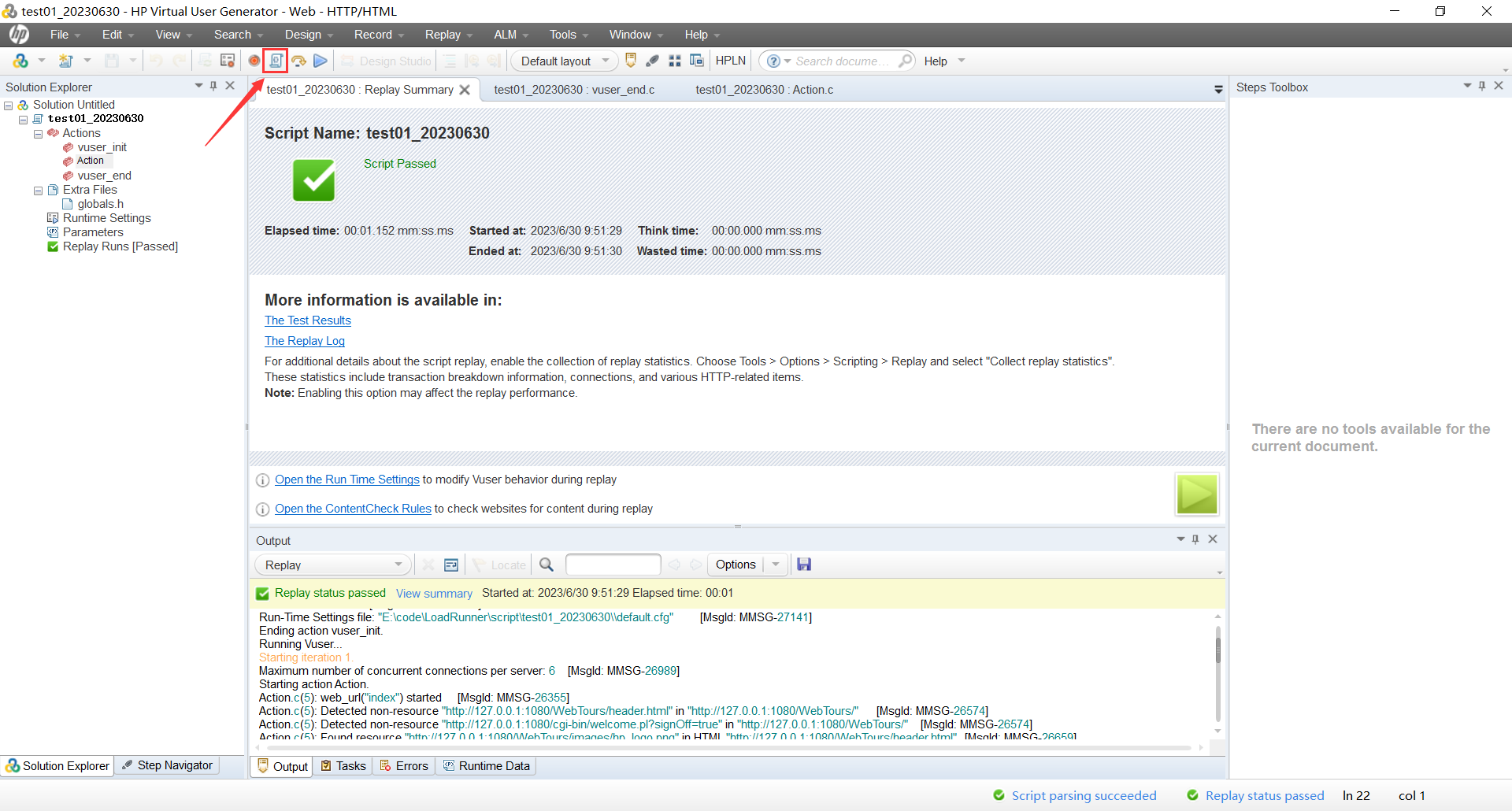Collapse the Actions tree node
The width and height of the screenshot is (1512, 811).
(x=38, y=134)
